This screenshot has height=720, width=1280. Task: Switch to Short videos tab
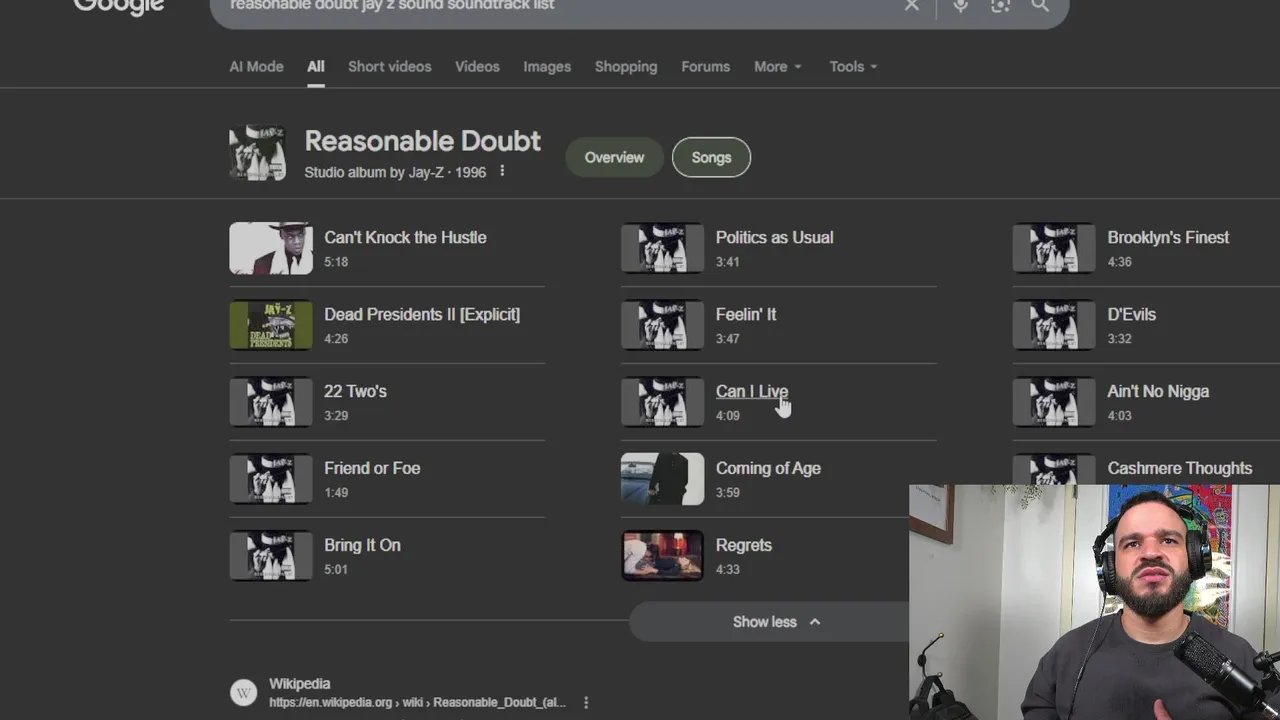[390, 66]
